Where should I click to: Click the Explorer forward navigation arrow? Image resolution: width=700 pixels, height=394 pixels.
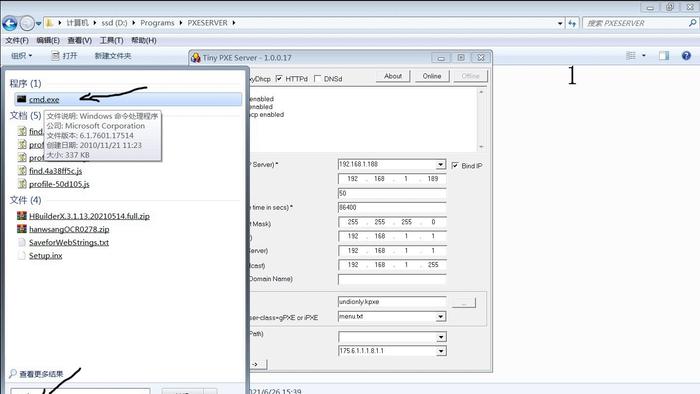pyautogui.click(x=27, y=23)
